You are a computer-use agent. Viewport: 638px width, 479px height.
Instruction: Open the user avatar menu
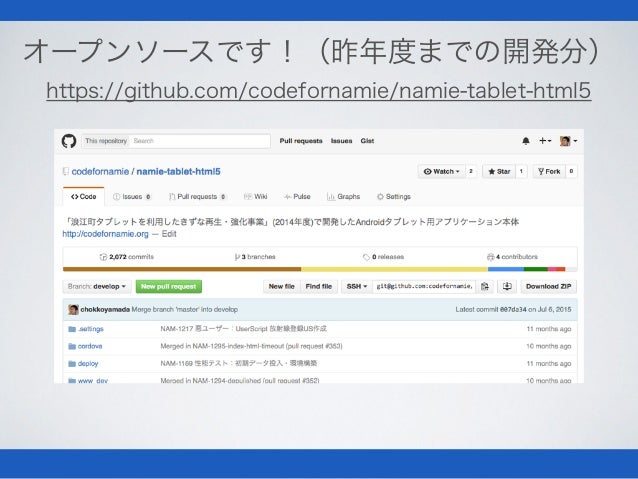point(568,141)
